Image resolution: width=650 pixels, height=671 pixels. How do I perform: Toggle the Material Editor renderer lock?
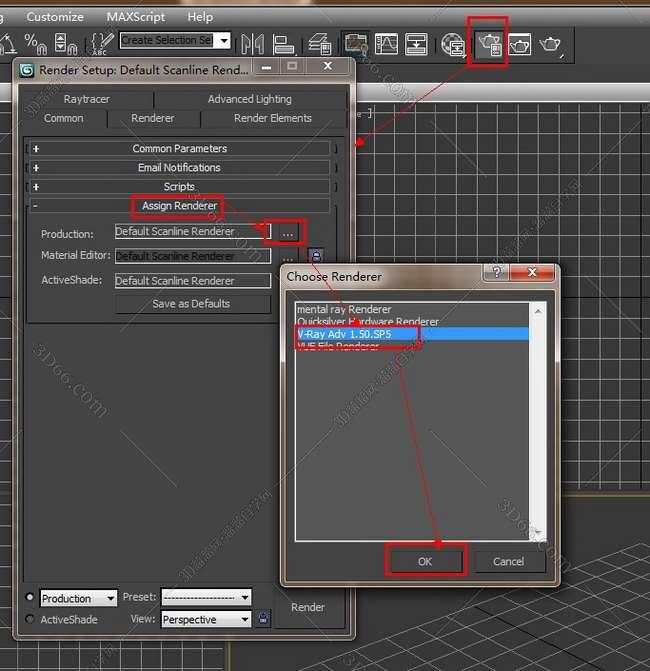pos(316,256)
